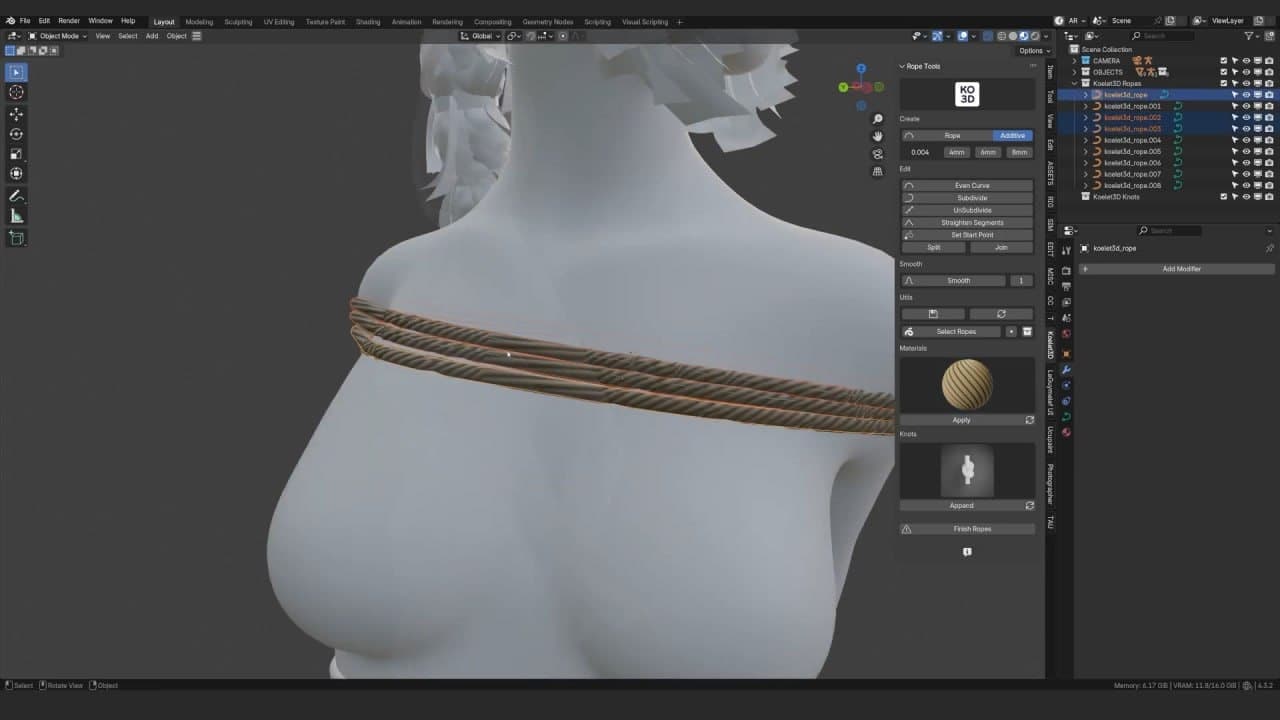
Task: Click the Straighten Segments button
Action: point(967,223)
